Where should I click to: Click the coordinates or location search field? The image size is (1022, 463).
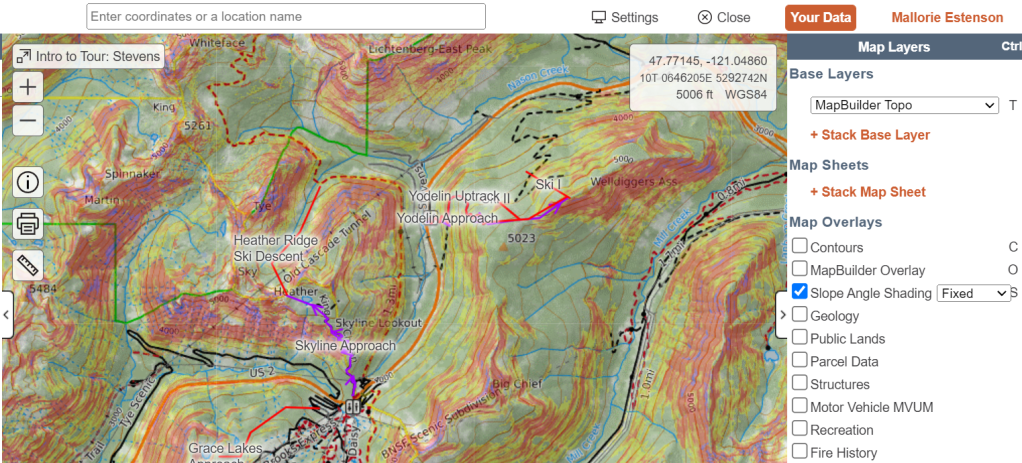[286, 17]
